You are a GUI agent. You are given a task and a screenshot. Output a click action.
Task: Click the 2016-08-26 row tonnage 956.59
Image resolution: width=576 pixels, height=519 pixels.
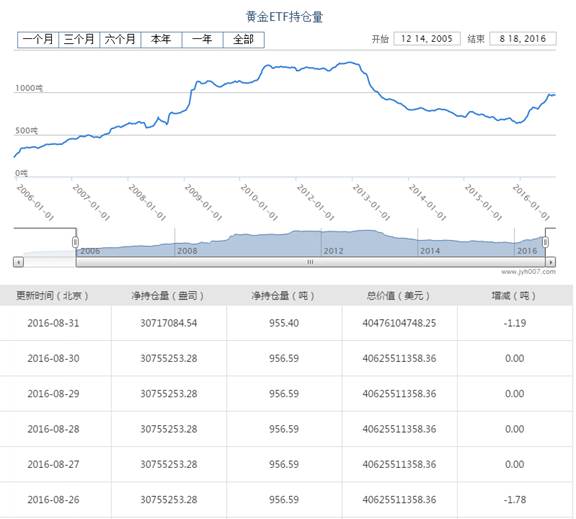coord(284,500)
